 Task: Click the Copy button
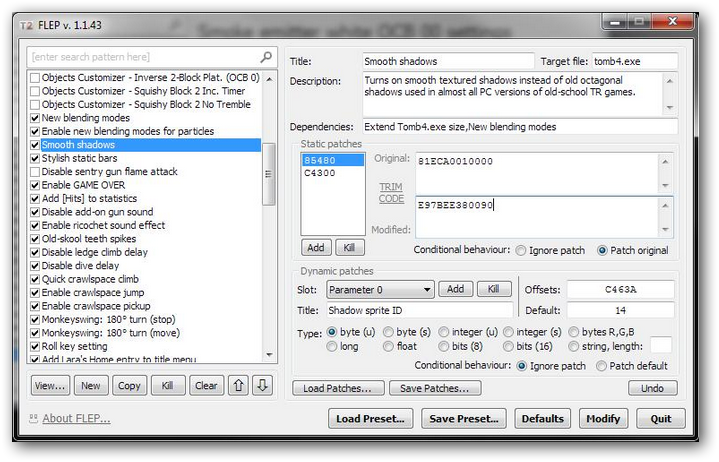[129, 386]
